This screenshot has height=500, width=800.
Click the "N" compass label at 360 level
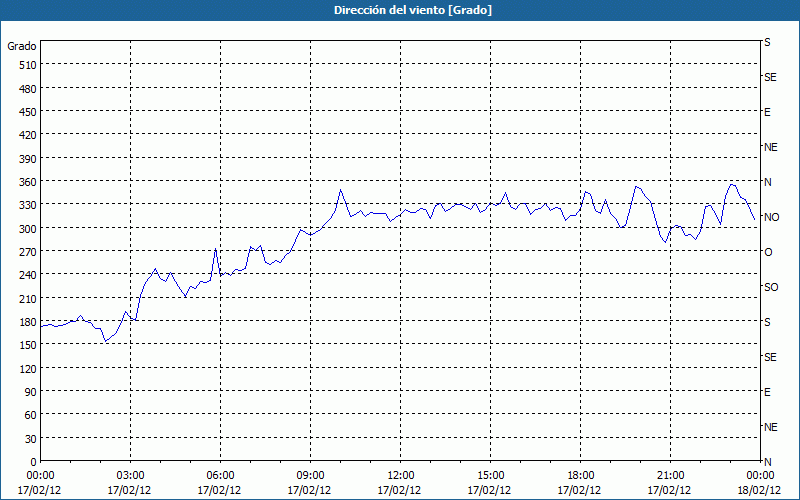pyautogui.click(x=767, y=182)
